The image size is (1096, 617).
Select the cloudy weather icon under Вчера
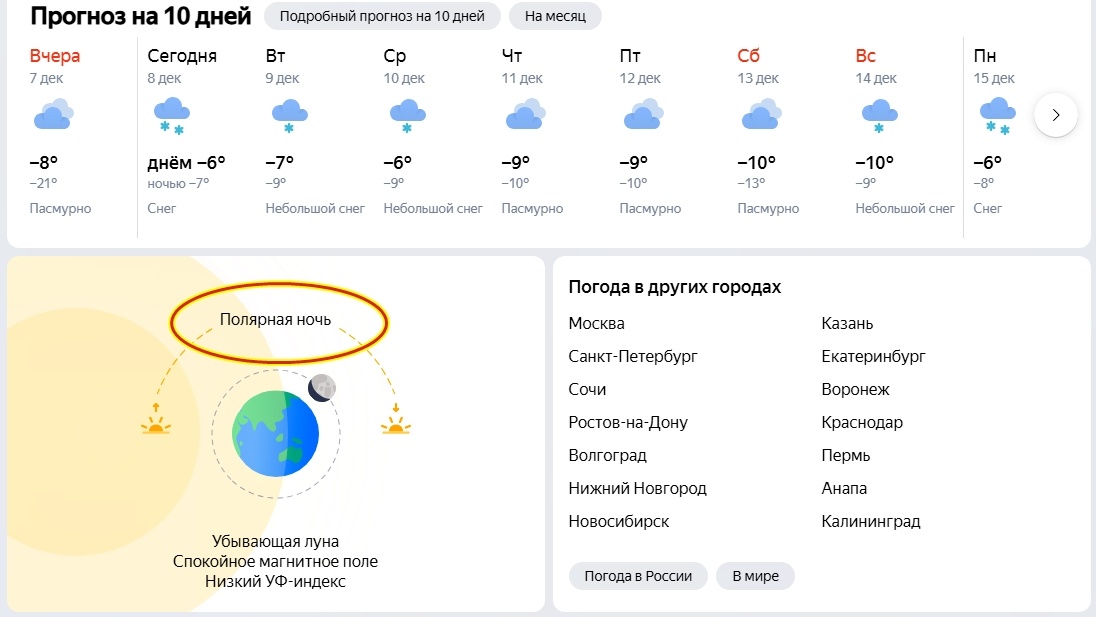pos(53,114)
